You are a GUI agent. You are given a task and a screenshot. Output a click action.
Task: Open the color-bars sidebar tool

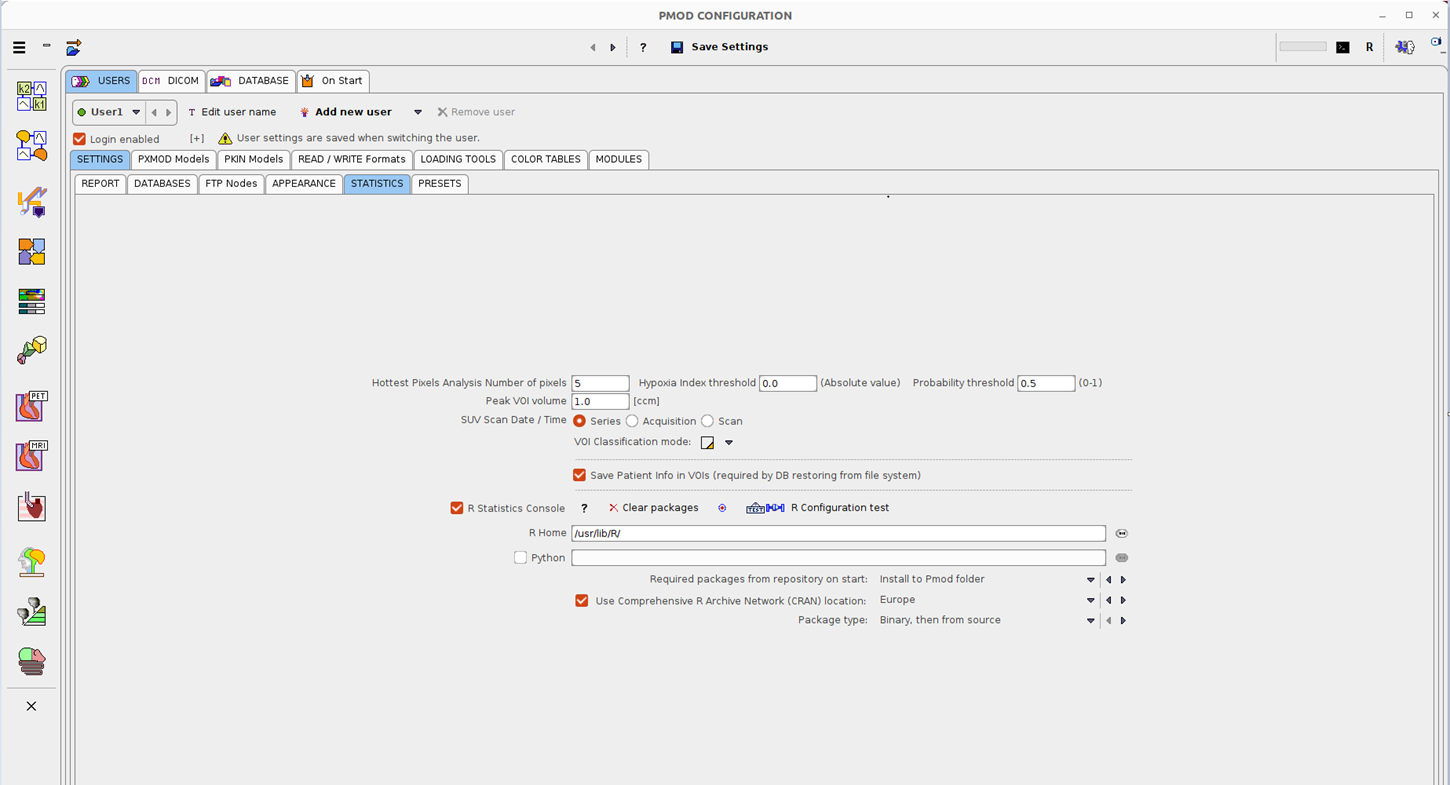32,301
